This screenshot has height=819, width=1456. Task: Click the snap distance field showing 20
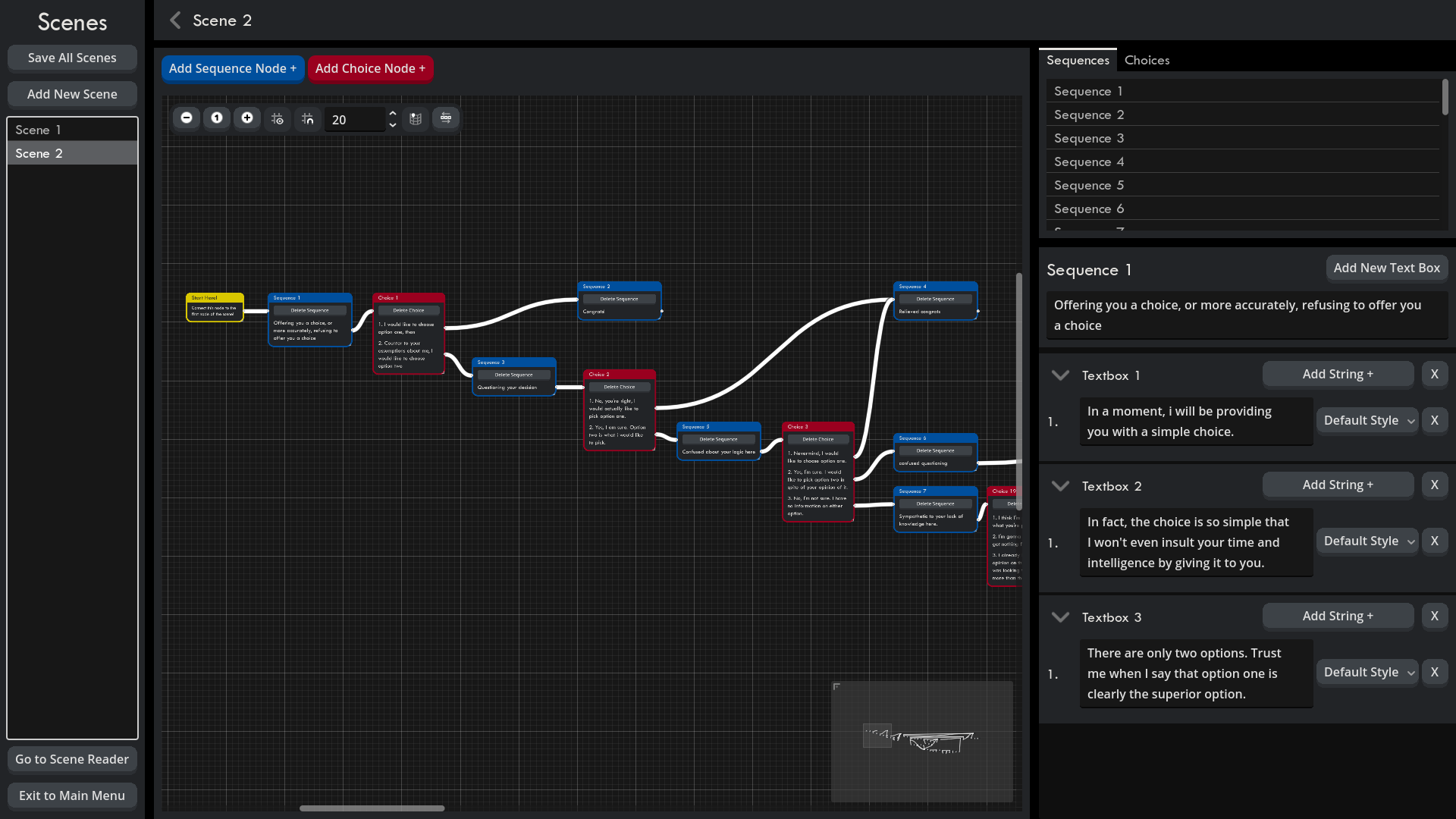[356, 120]
